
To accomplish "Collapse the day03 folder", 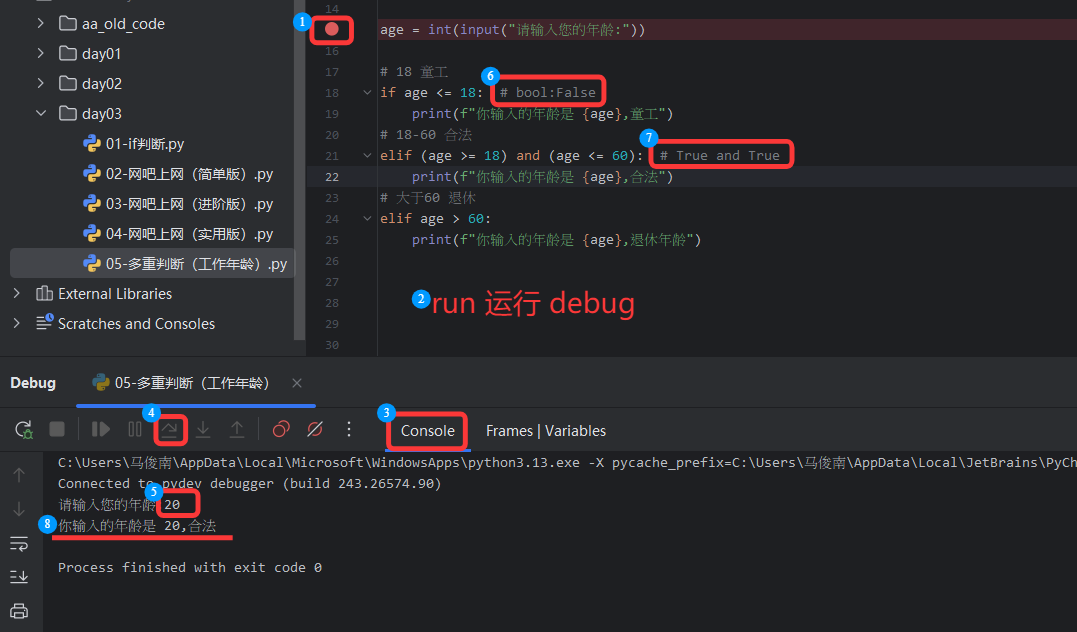I will click(x=41, y=113).
